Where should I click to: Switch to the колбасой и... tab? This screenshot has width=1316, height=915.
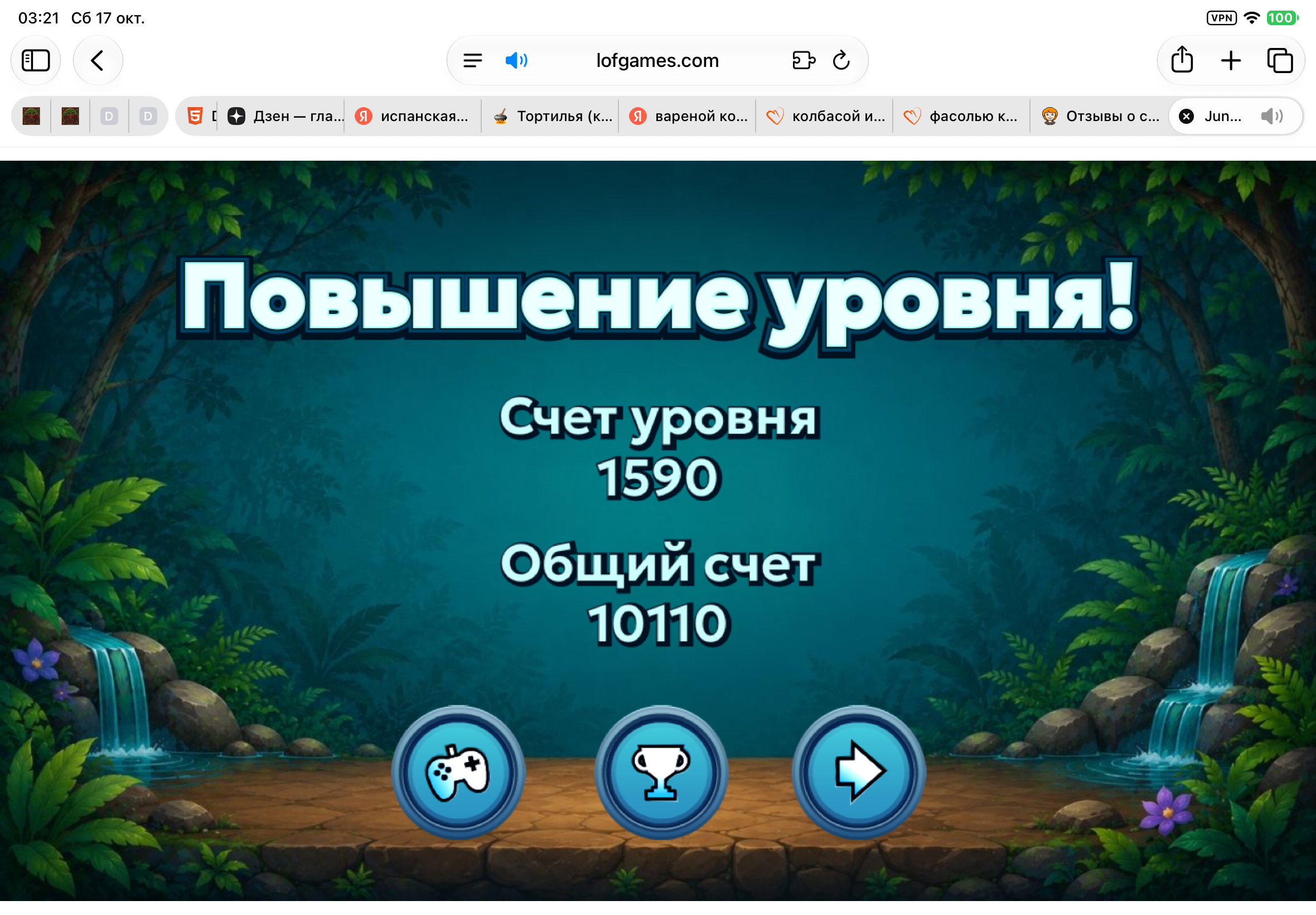click(824, 117)
